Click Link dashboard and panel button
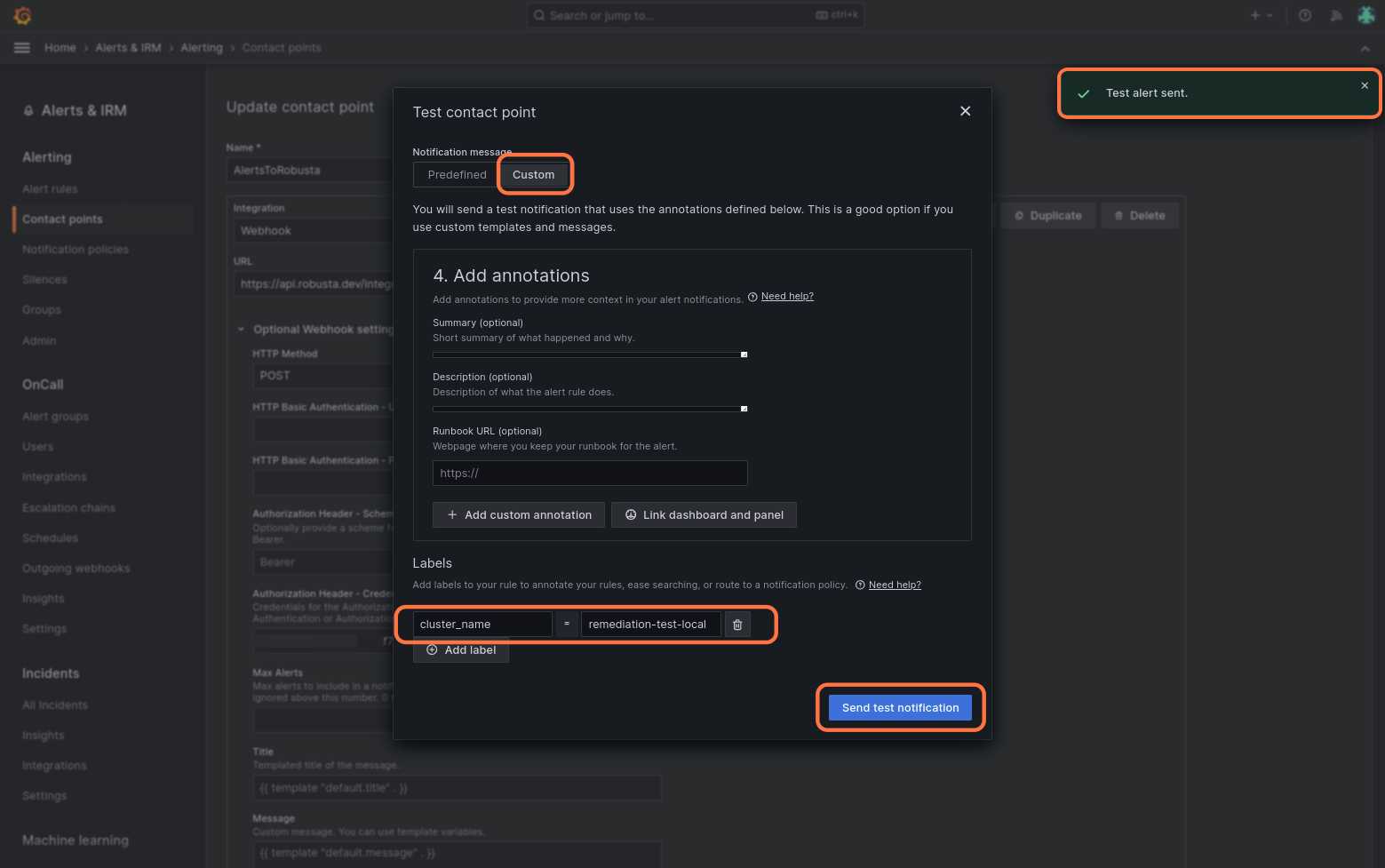This screenshot has height=868, width=1385. click(704, 515)
